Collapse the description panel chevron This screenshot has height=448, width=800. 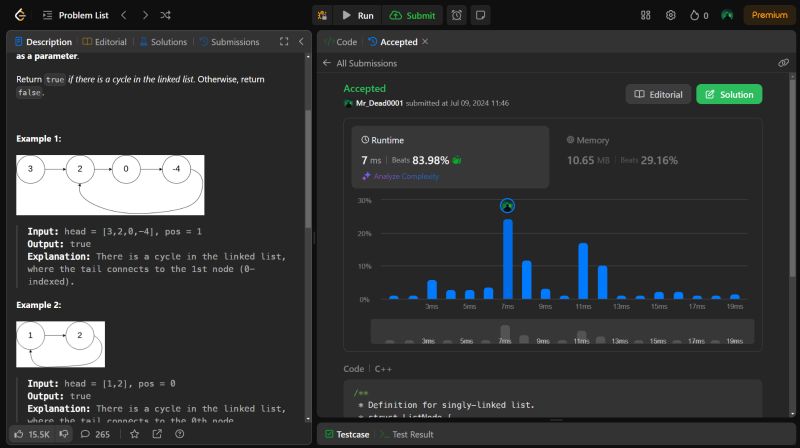[x=302, y=42]
